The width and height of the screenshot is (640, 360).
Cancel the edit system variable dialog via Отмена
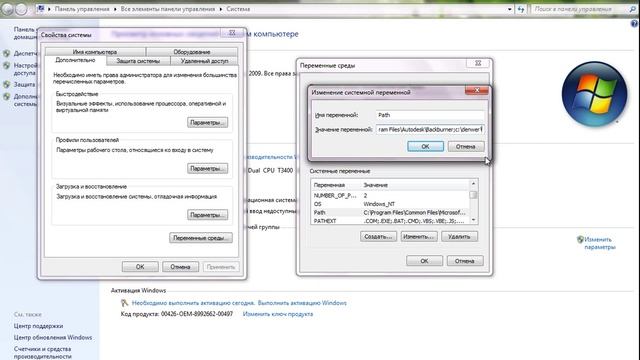click(466, 146)
